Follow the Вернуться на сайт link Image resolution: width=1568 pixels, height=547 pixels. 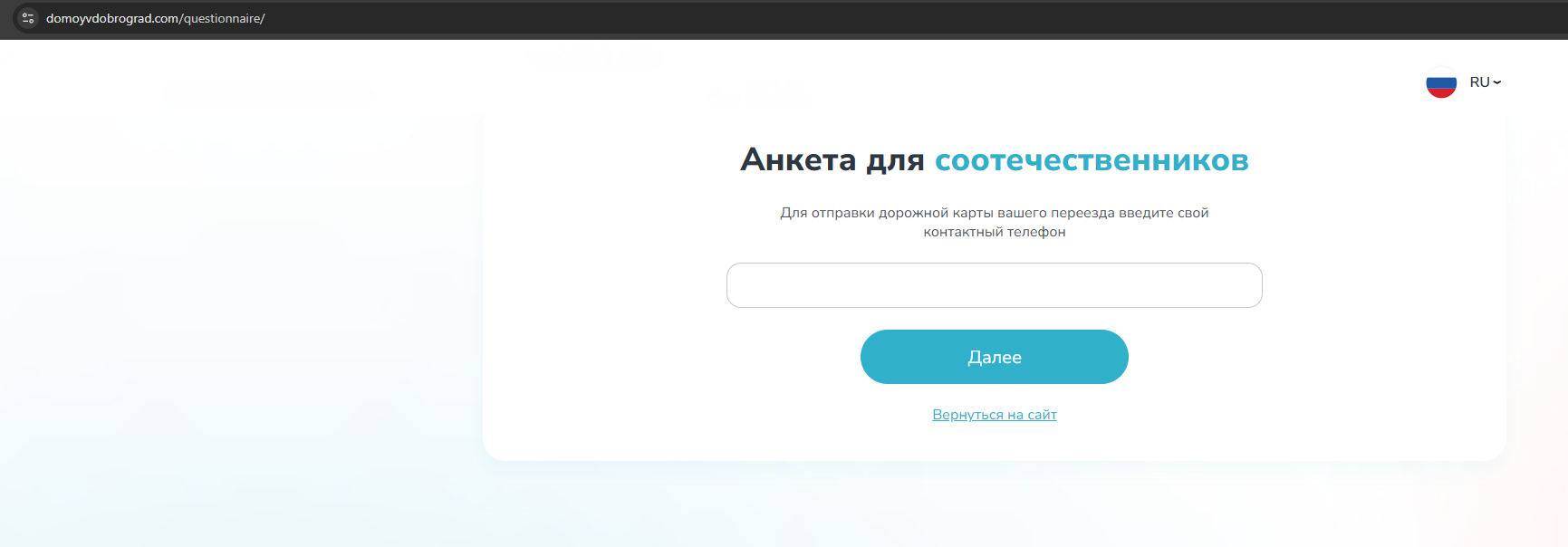(x=995, y=415)
